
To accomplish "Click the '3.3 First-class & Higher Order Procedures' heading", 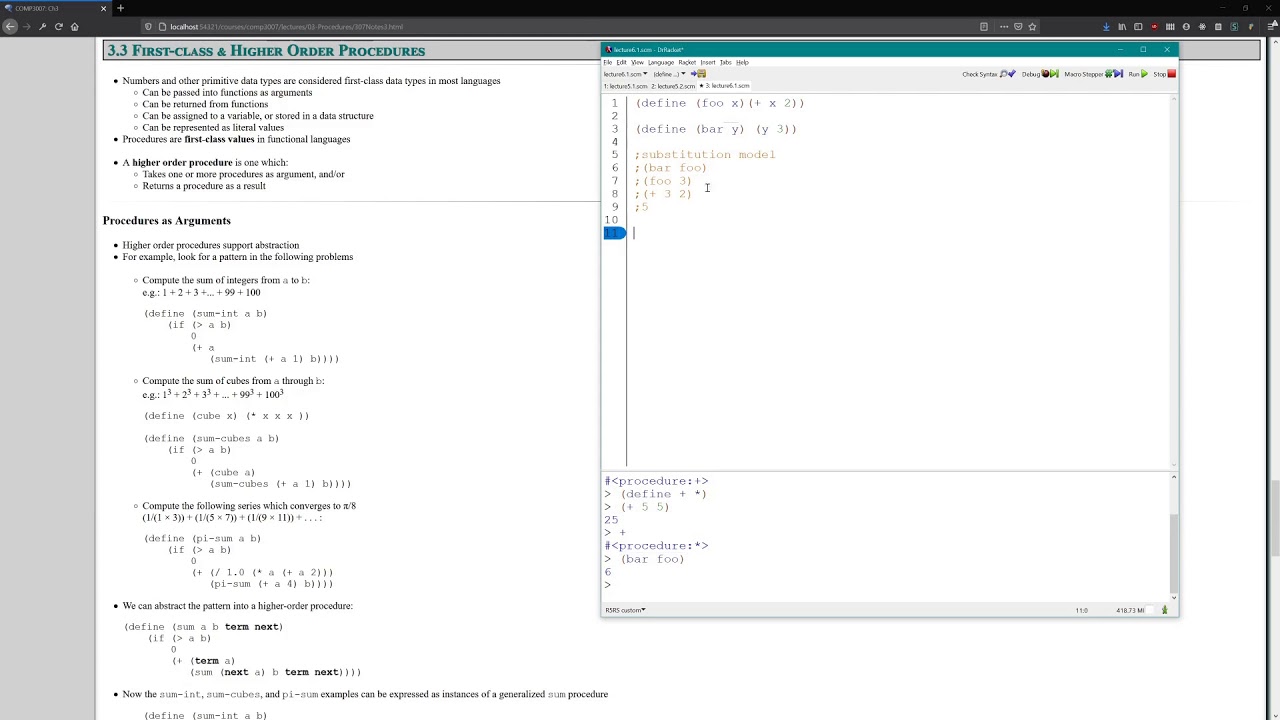I will click(x=265, y=51).
